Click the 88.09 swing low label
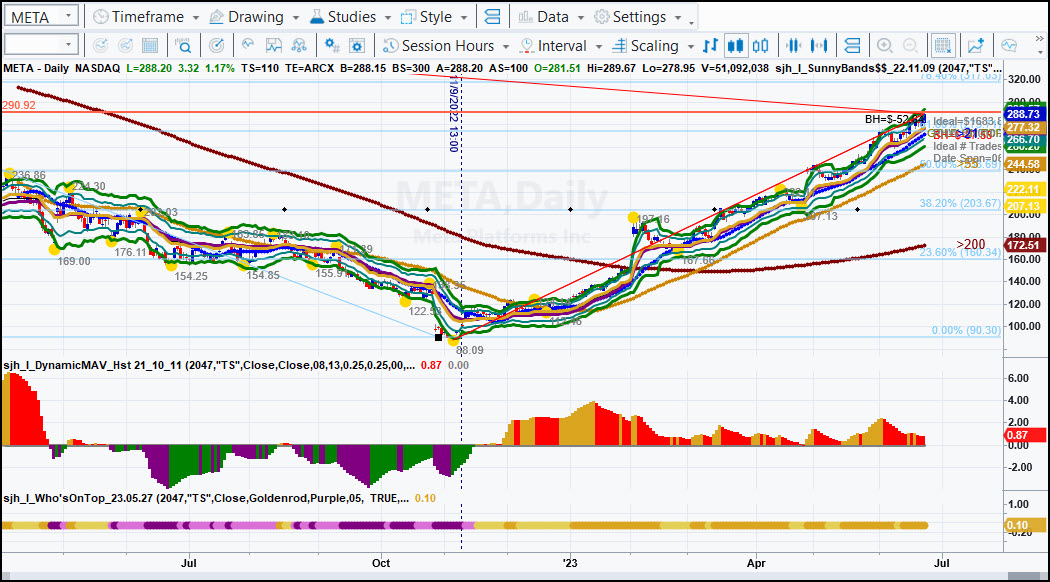This screenshot has height=582, width=1050. [469, 350]
